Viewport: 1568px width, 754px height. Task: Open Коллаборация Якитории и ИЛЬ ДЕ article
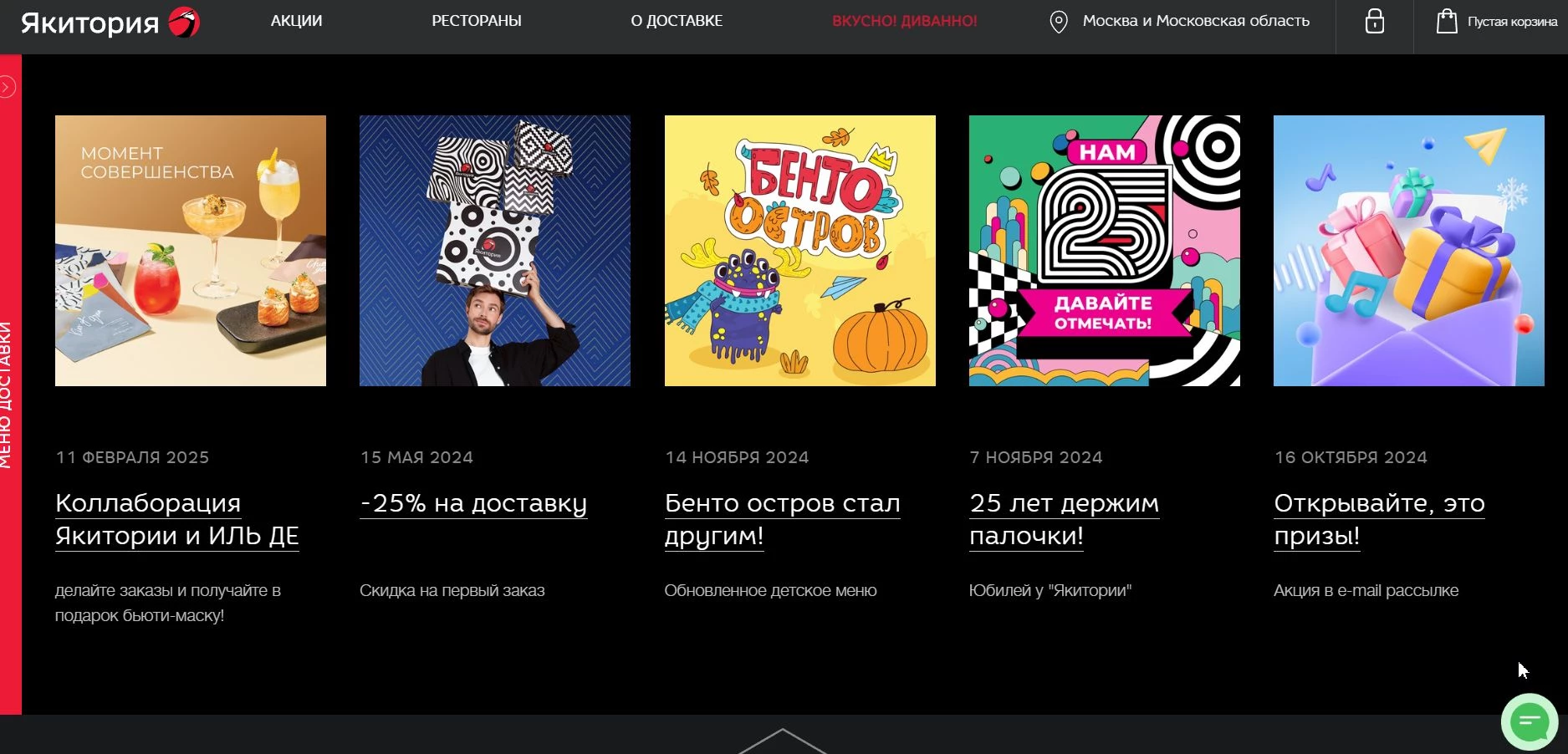tap(176, 519)
